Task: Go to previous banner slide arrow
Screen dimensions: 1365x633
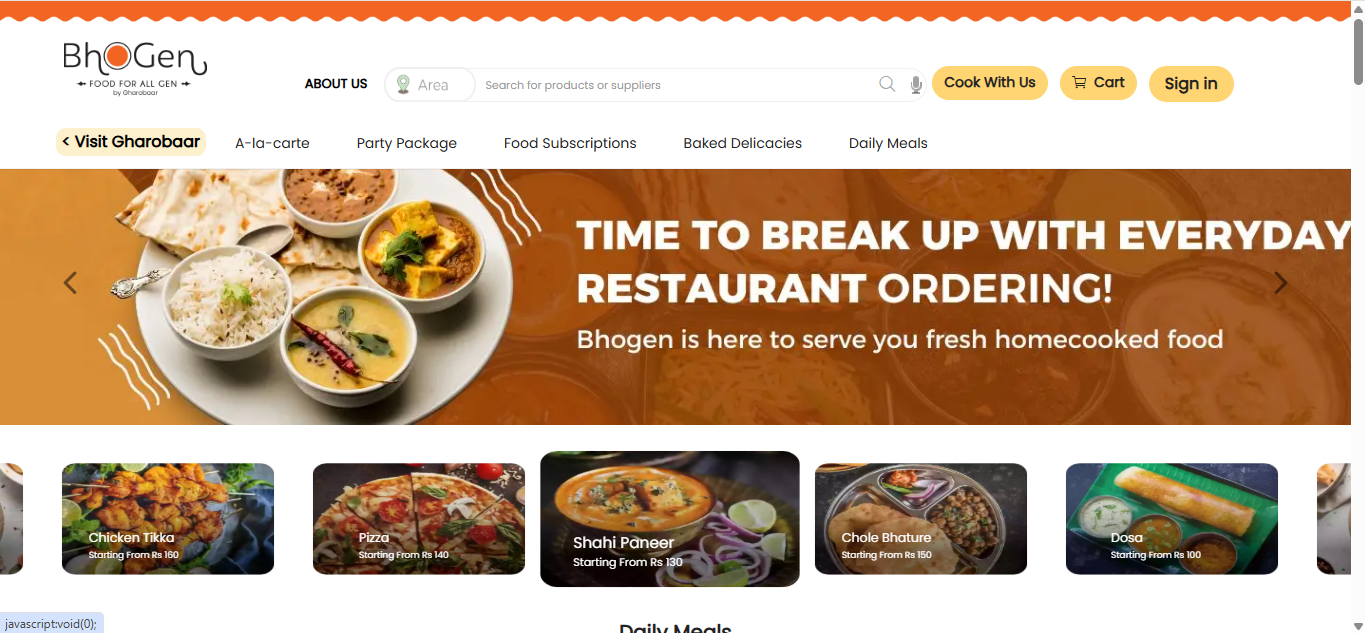Action: coord(70,283)
